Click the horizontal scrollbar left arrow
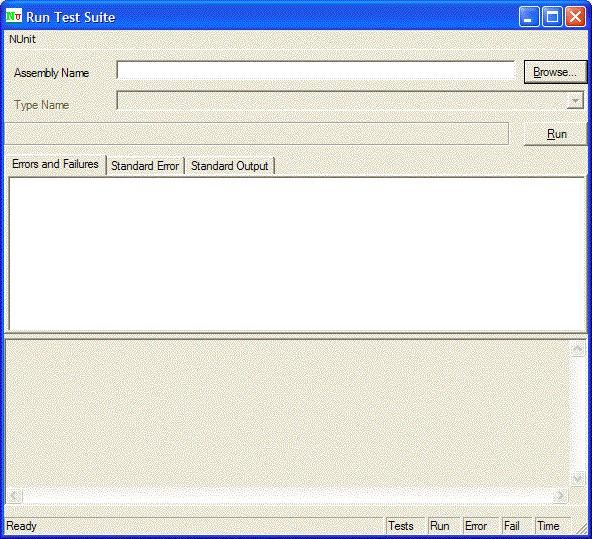The height and width of the screenshot is (539, 592). (14, 496)
